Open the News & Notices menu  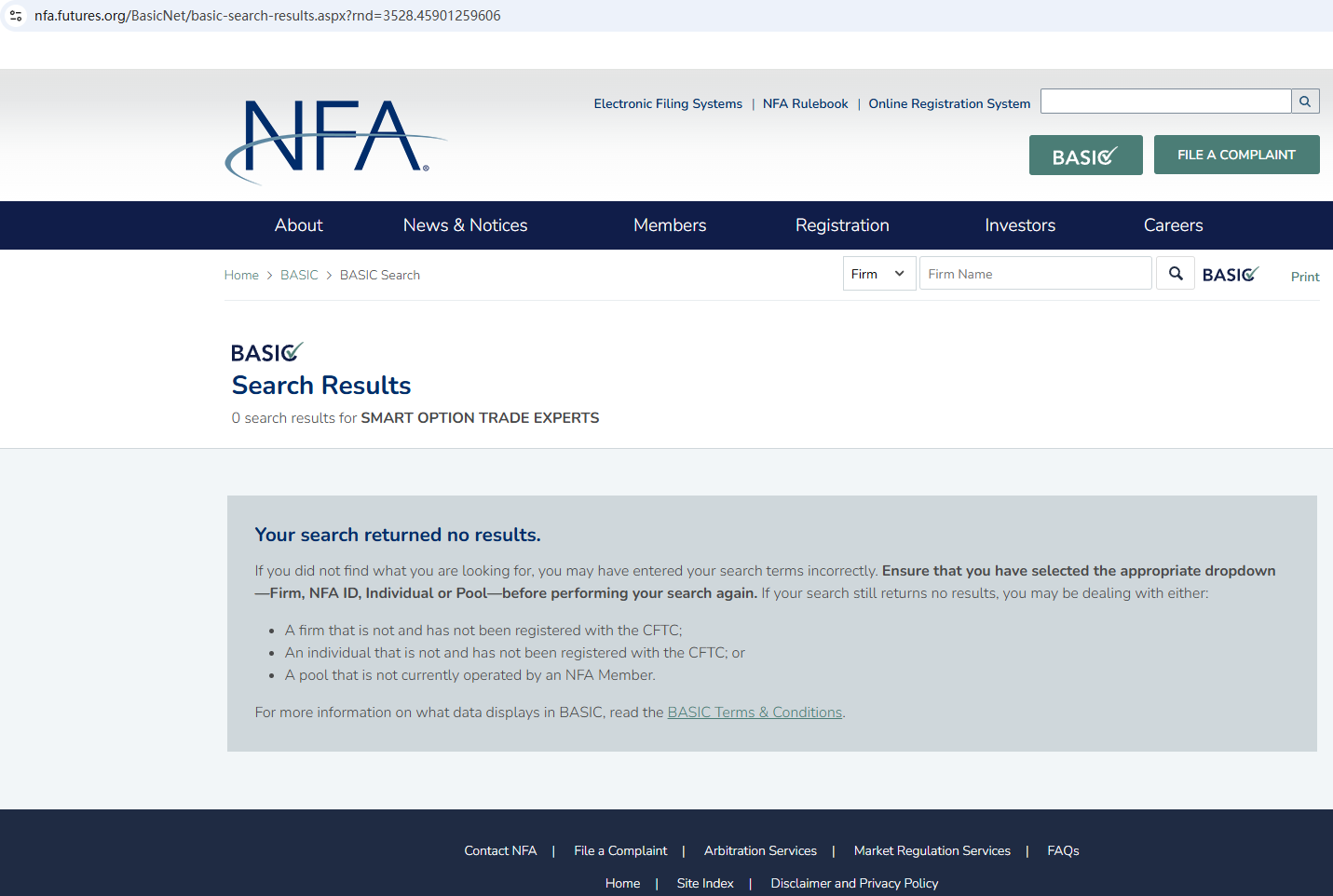click(466, 225)
